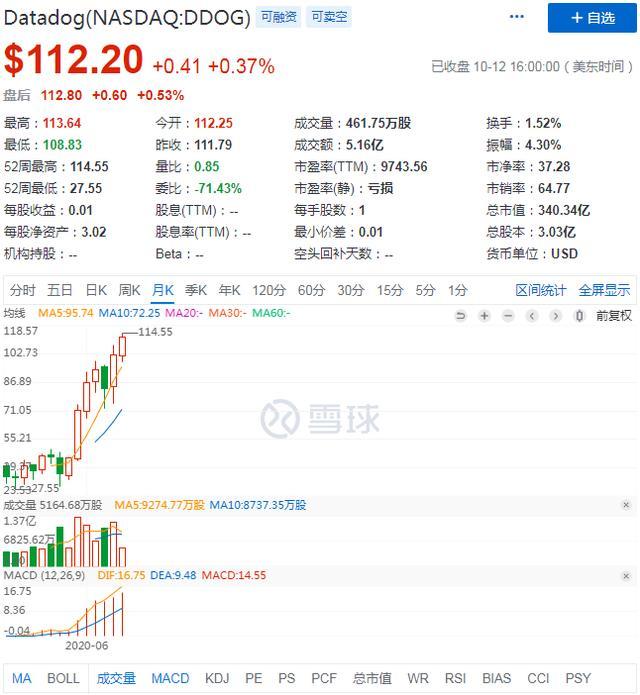The height and width of the screenshot is (695, 640).
Task: Close the MACD indicator panel
Action: [x=626, y=576]
